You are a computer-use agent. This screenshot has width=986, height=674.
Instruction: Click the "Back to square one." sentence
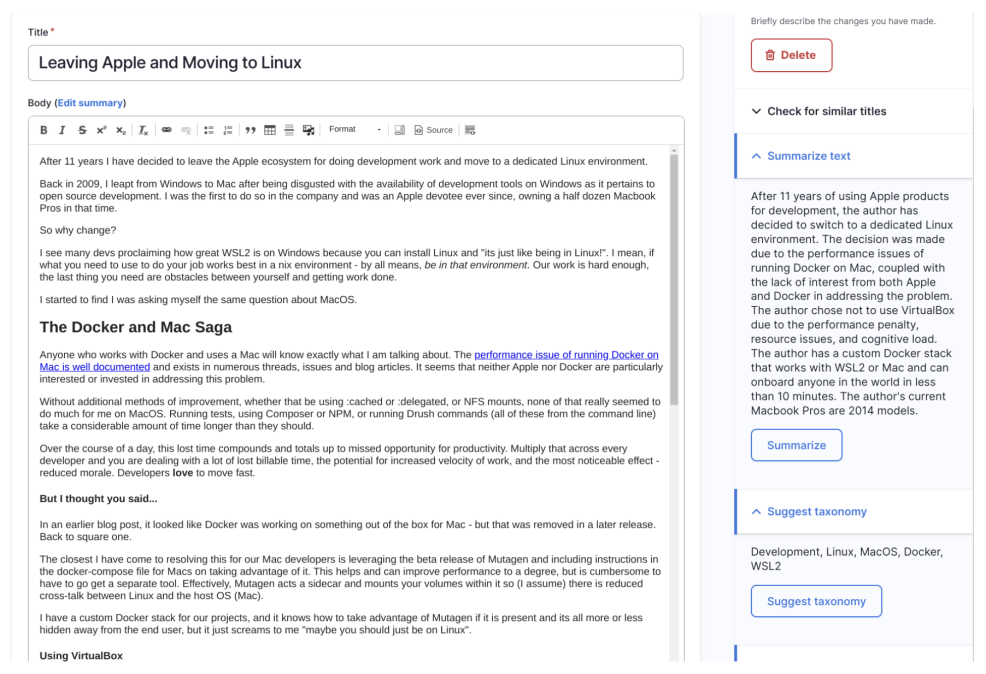[86, 537]
